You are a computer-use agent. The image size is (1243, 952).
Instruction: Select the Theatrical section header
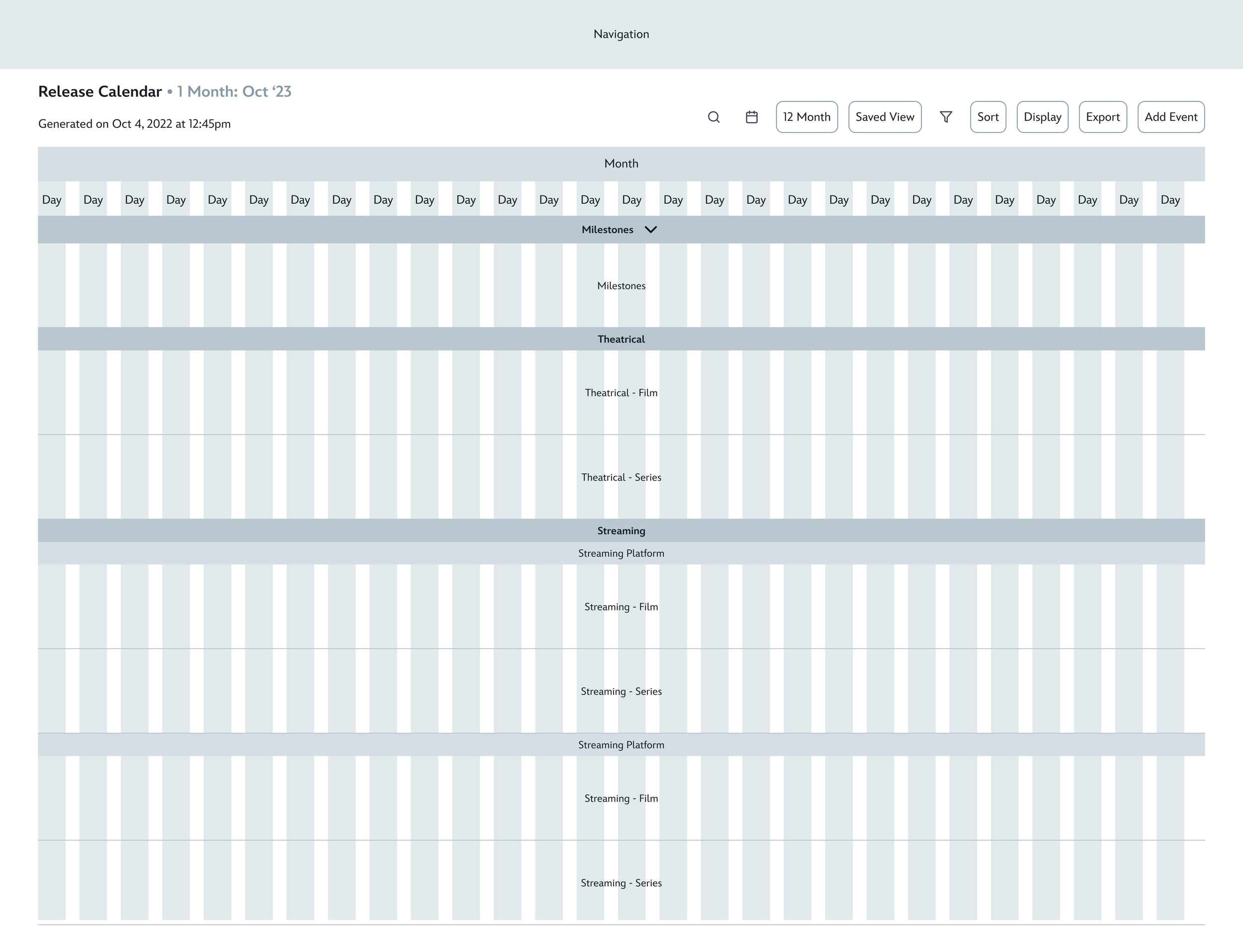621,339
